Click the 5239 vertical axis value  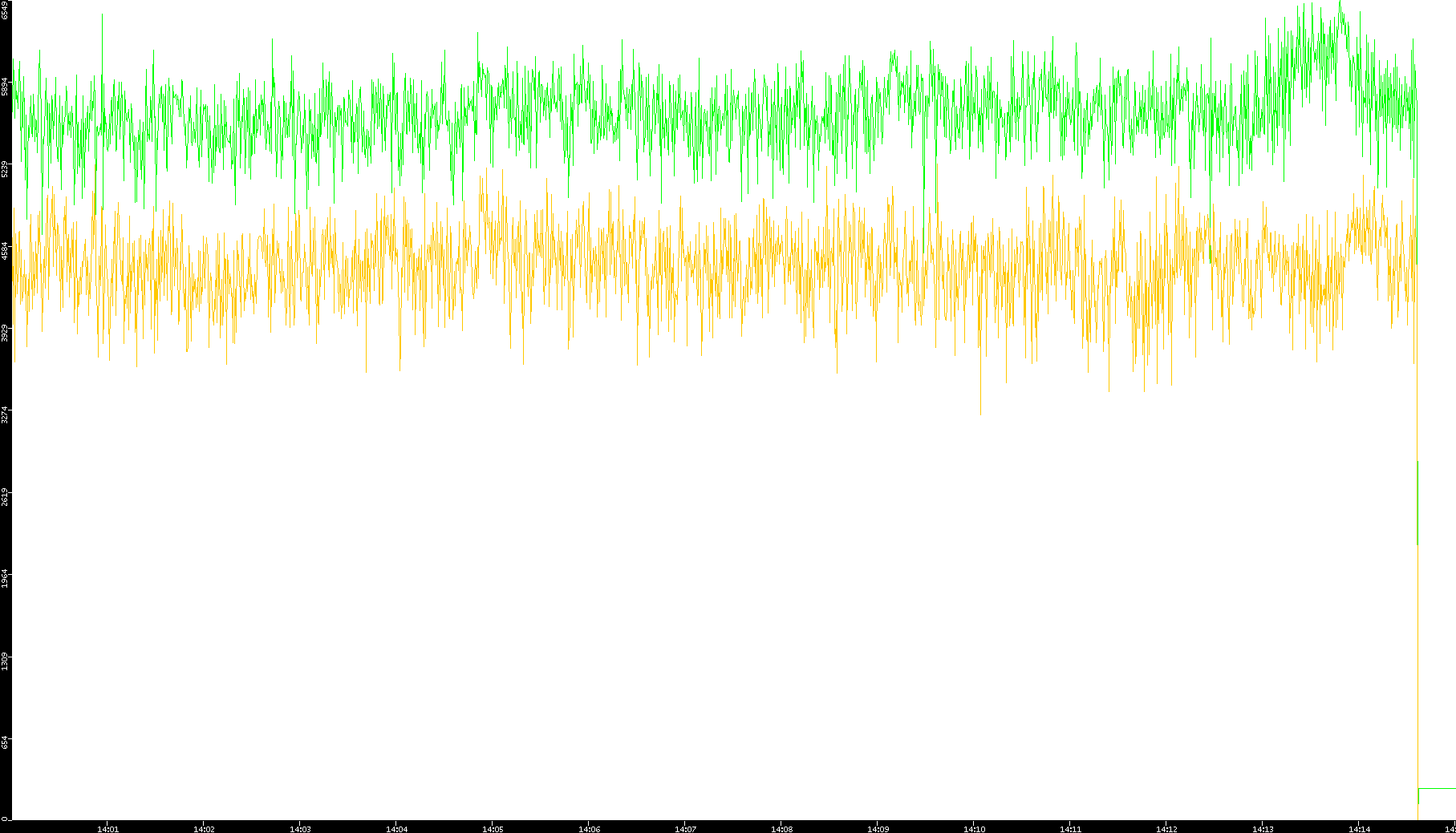tap(5, 168)
